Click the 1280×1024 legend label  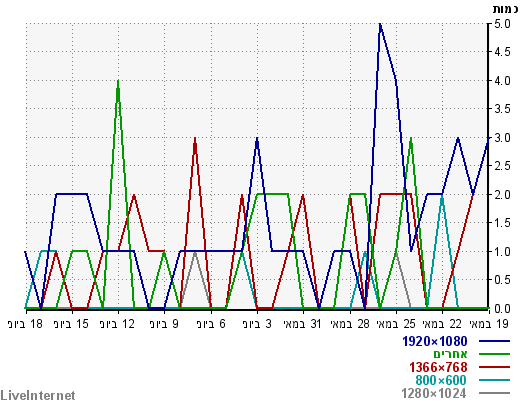tap(433, 394)
